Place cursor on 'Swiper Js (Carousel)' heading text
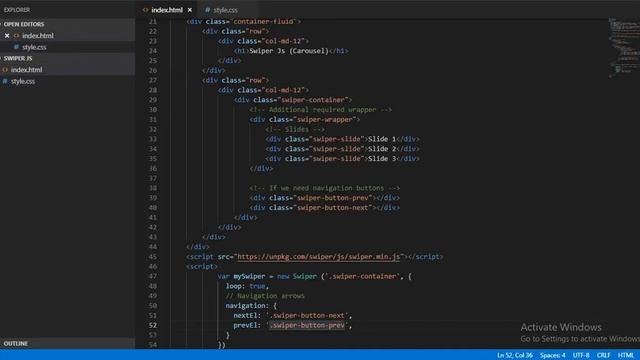 click(x=289, y=51)
